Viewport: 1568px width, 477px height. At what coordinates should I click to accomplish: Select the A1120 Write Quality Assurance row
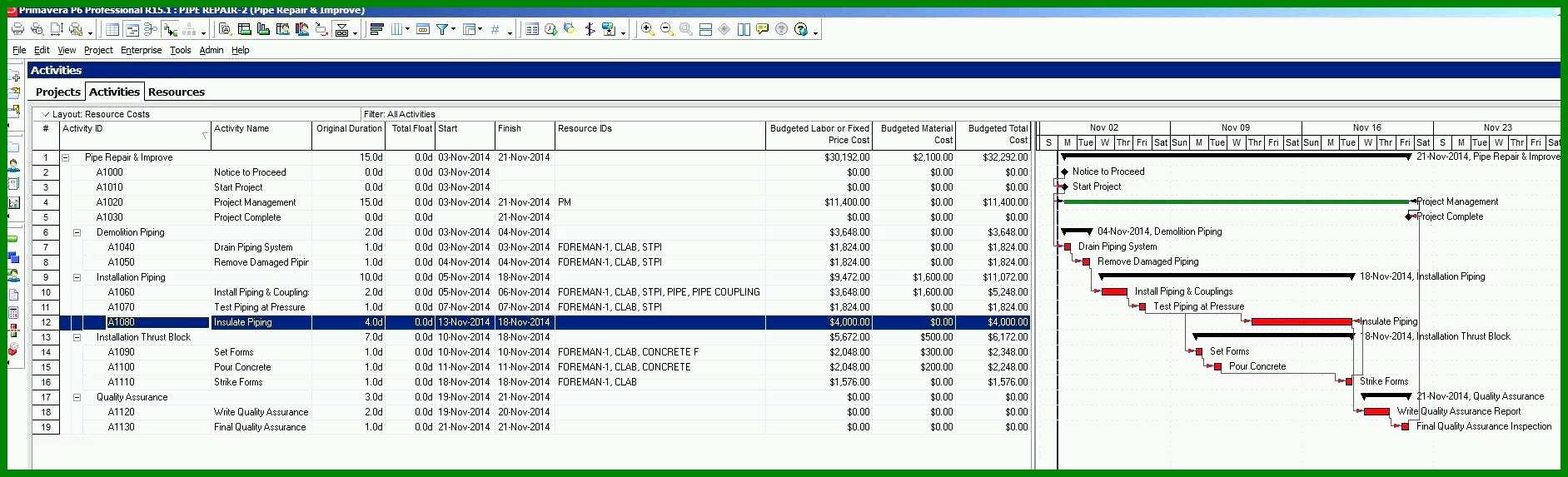(x=531, y=412)
